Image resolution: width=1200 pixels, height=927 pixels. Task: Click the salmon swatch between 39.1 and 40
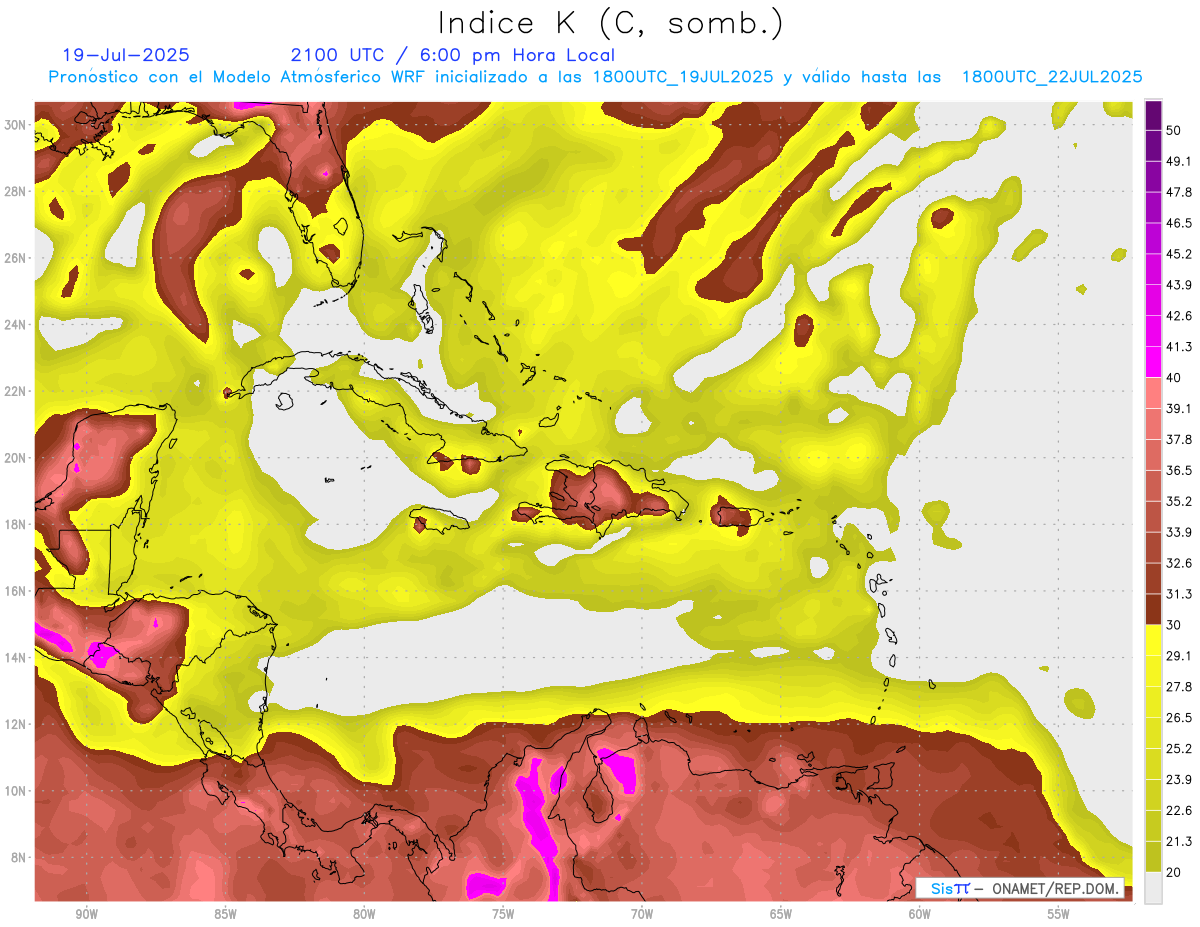(1153, 393)
